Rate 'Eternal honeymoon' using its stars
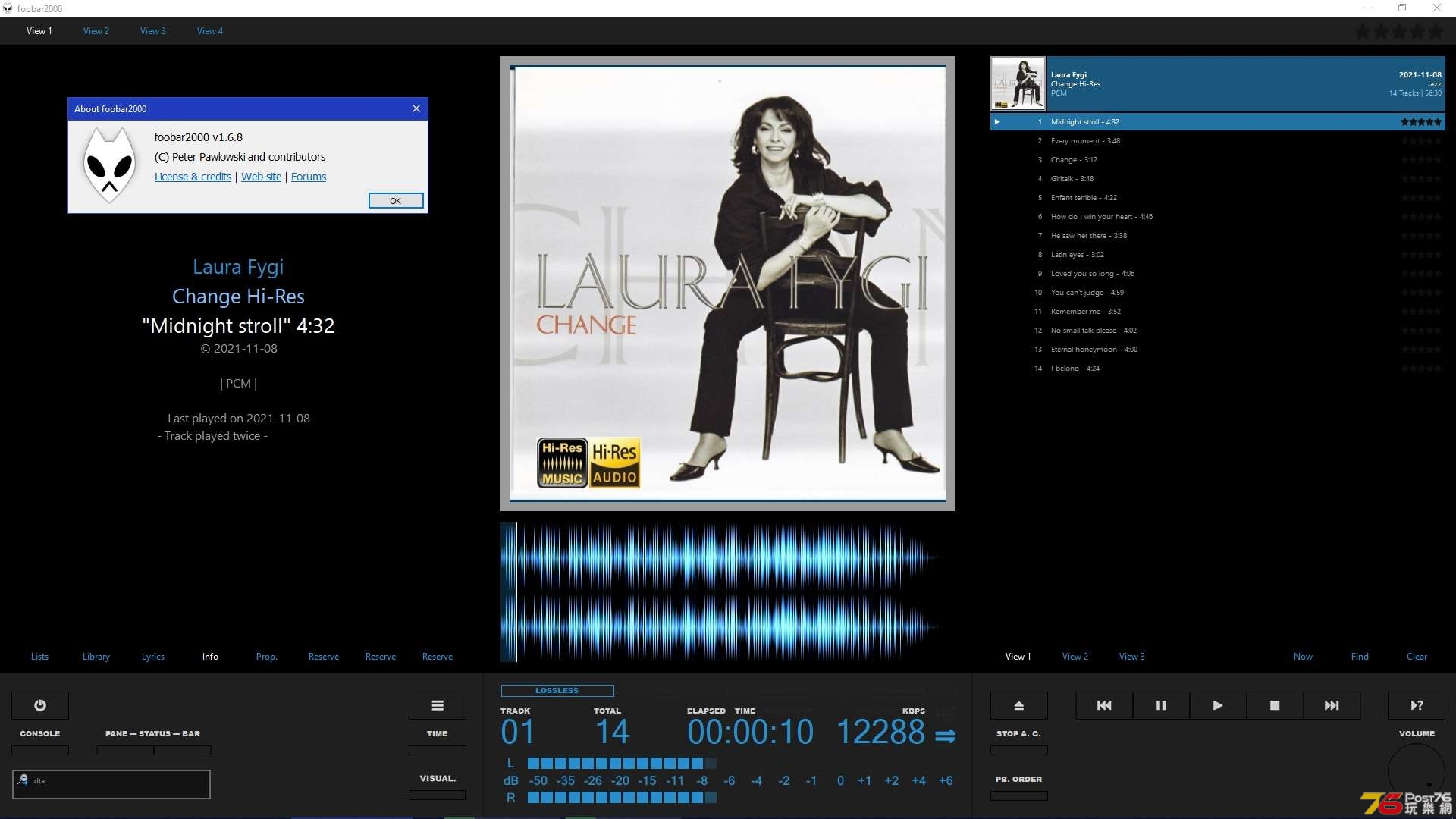1456x819 pixels. 1421,350
